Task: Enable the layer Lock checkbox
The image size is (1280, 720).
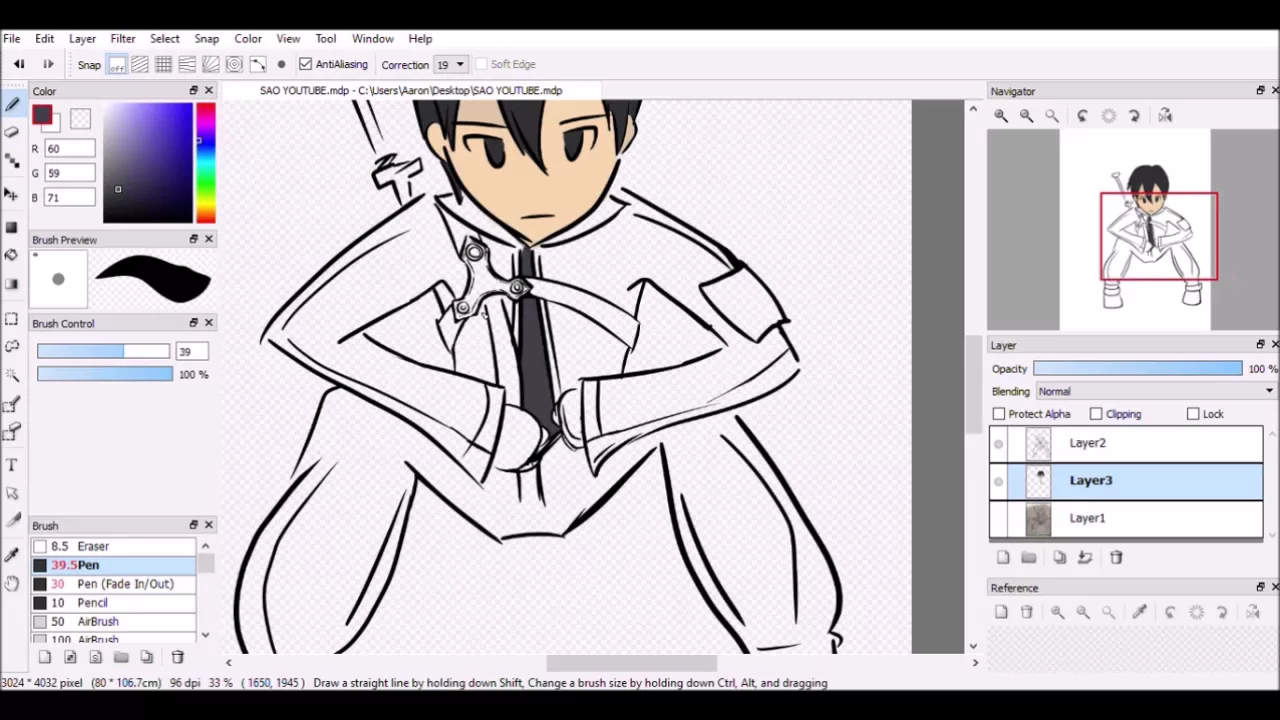Action: tap(1193, 414)
